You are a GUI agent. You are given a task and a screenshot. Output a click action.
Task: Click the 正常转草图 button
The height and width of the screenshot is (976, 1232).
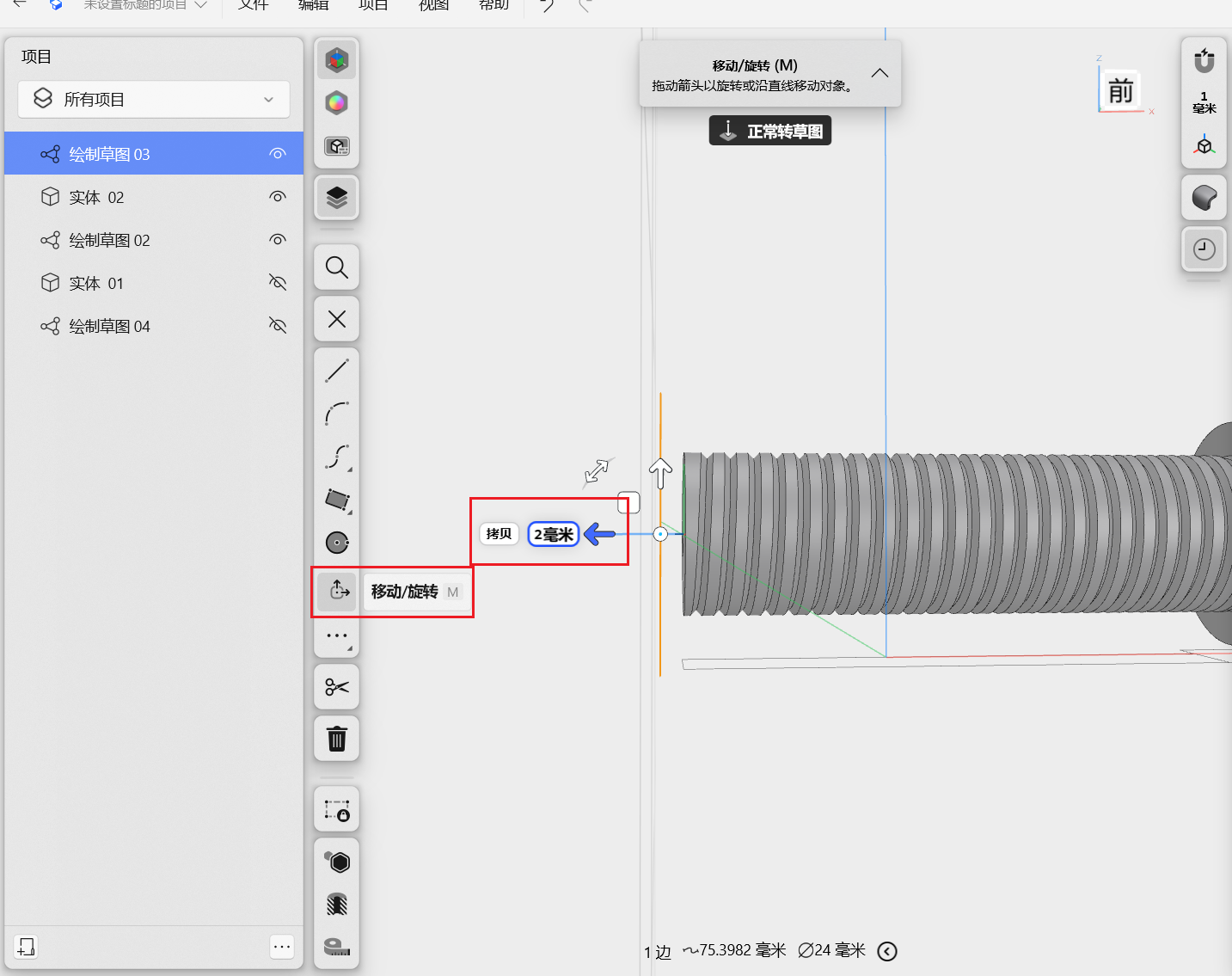(770, 131)
